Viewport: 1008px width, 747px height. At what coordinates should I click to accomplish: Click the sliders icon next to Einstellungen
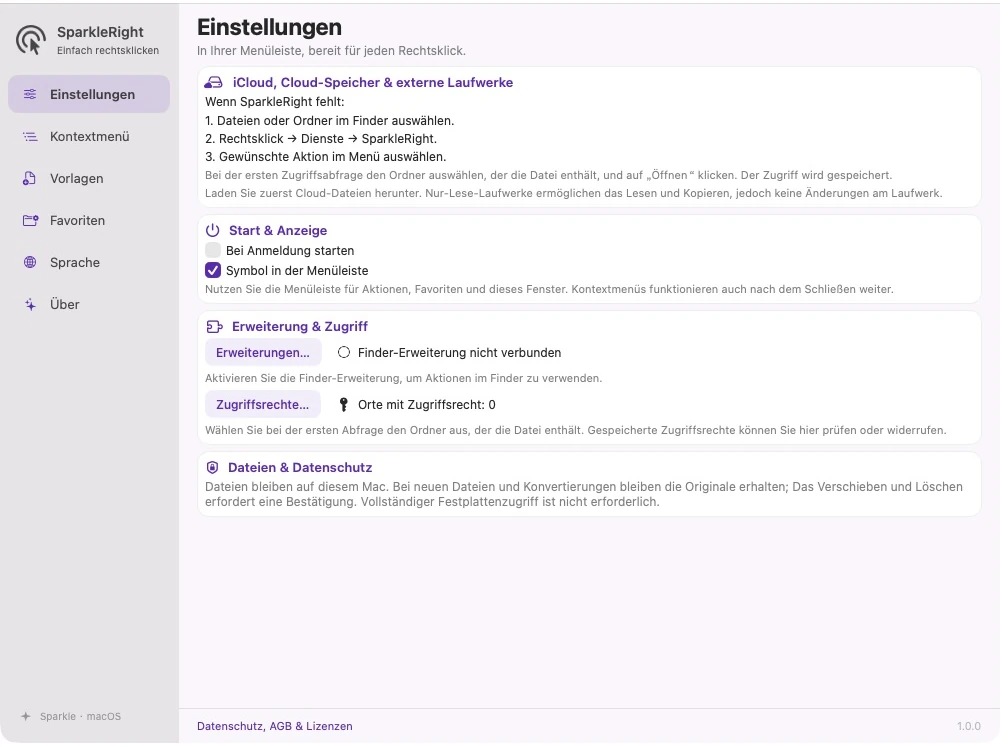point(30,94)
